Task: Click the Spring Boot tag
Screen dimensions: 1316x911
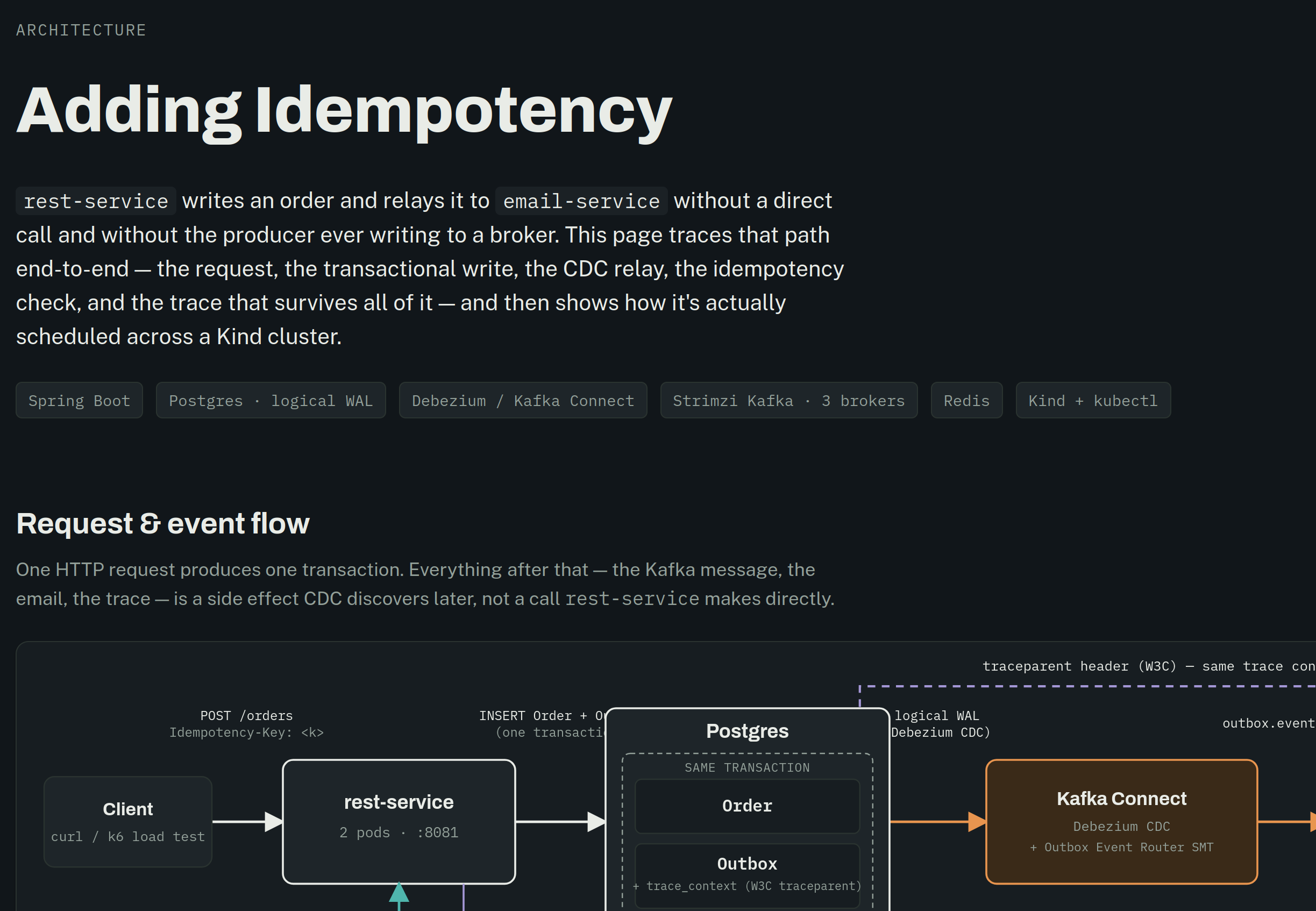Action: 79,400
